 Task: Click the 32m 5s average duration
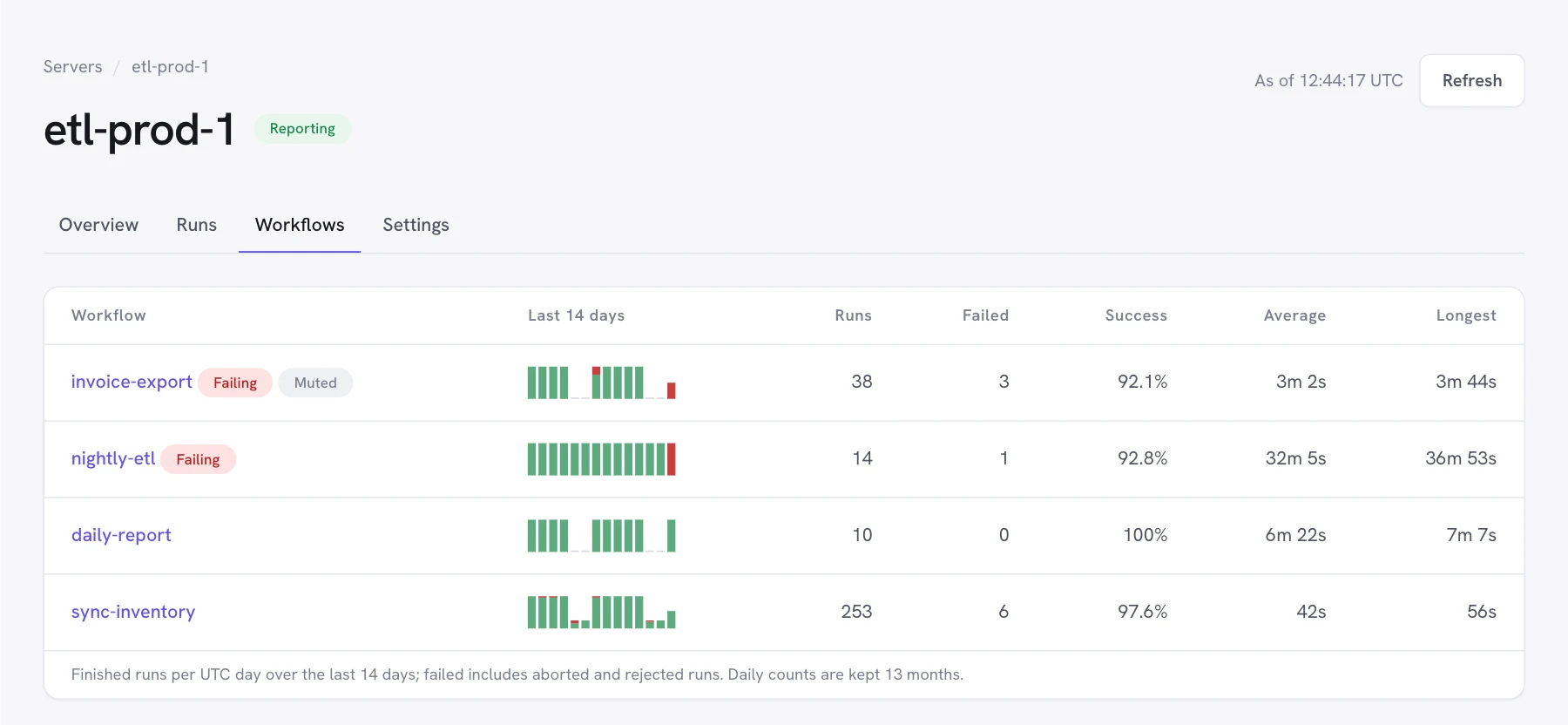click(x=1295, y=458)
